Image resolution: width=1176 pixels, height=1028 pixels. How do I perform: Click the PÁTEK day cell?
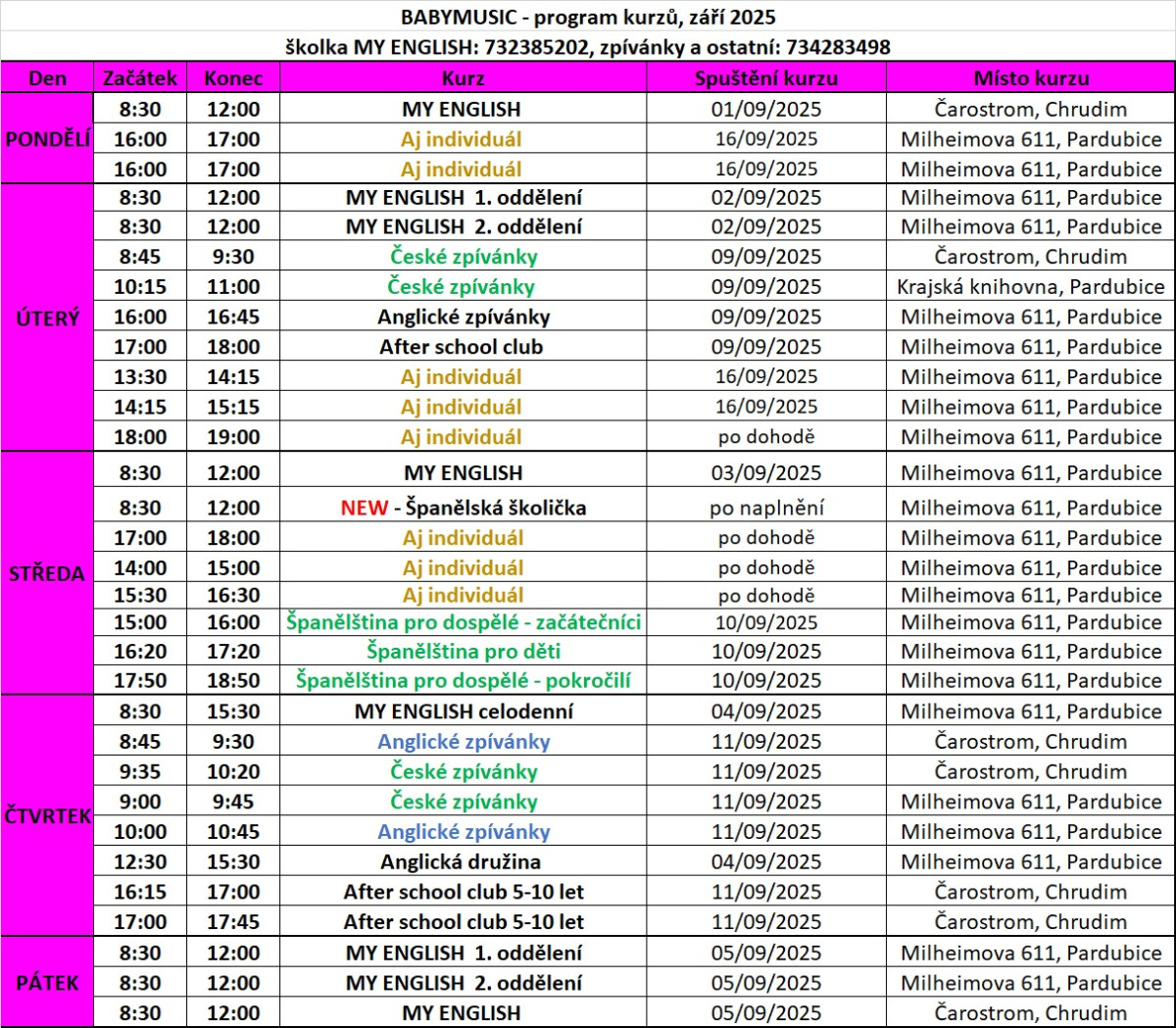47,983
